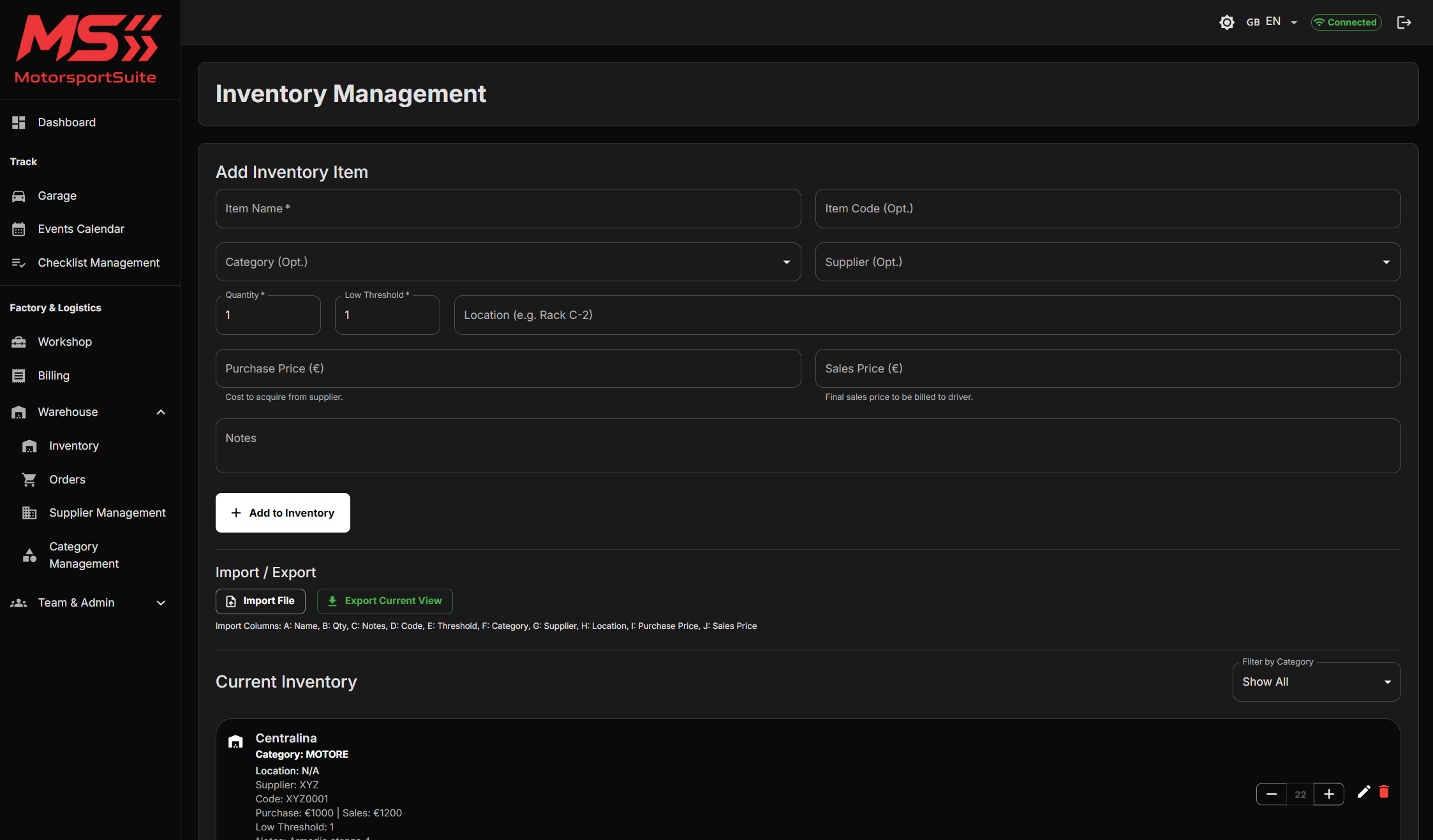Open the Filter by Category dropdown
This screenshot has height=840, width=1433.
tap(1316, 682)
